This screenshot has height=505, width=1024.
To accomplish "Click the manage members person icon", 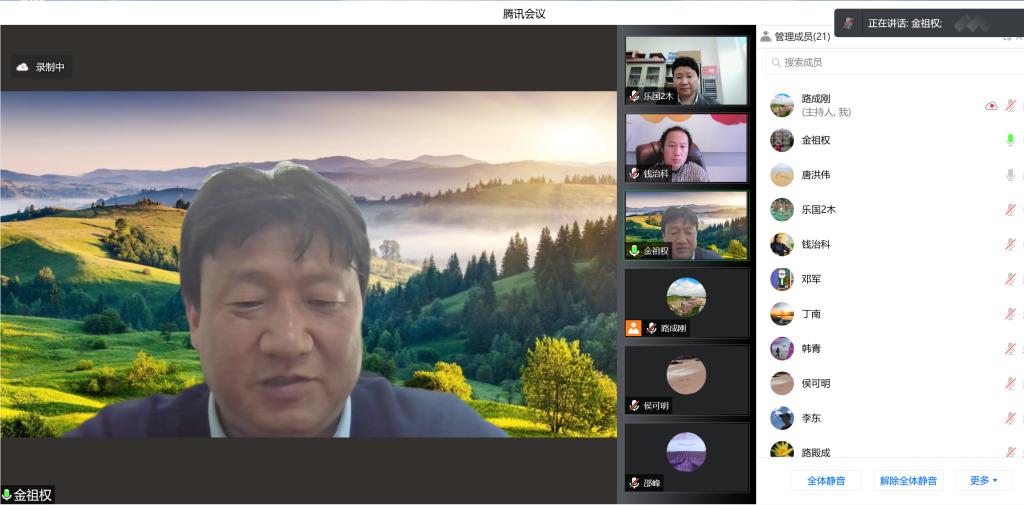I will click(x=766, y=37).
